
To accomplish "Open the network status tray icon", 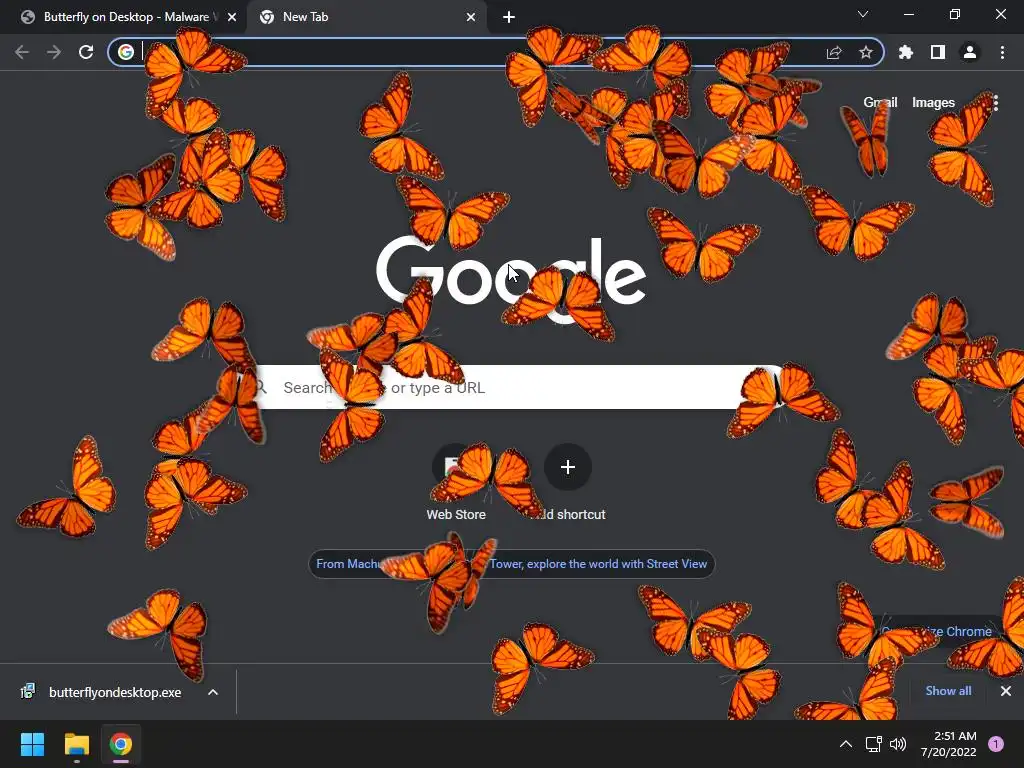I will [x=873, y=744].
